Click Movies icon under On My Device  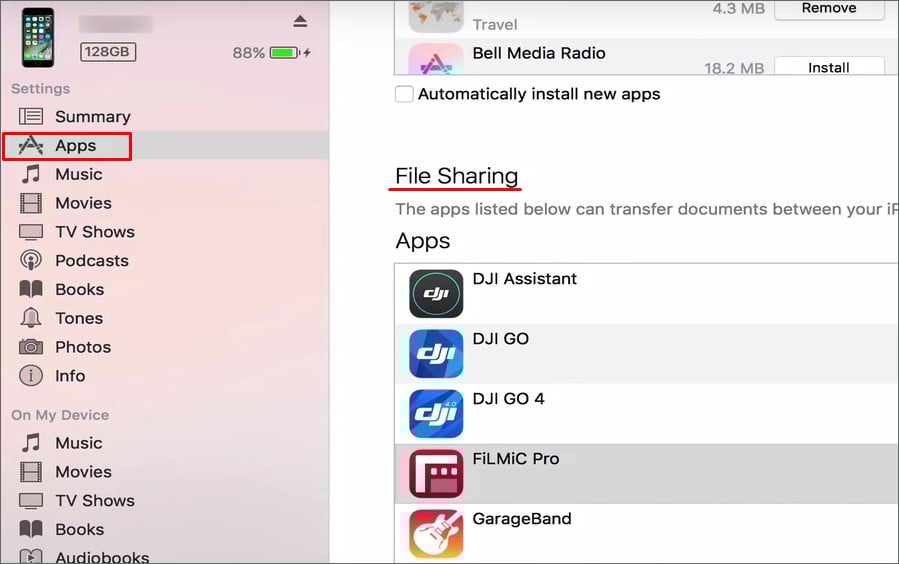tap(31, 472)
